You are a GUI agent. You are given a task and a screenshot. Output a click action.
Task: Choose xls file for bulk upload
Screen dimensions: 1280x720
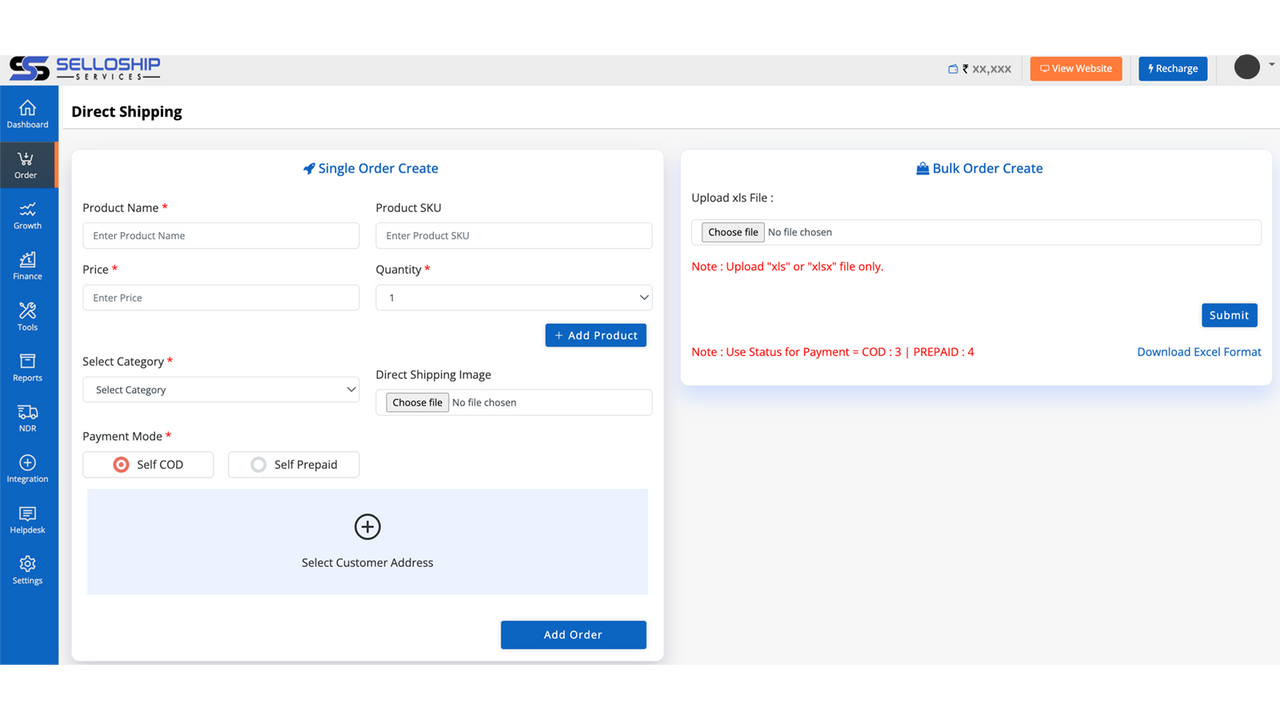tap(733, 232)
